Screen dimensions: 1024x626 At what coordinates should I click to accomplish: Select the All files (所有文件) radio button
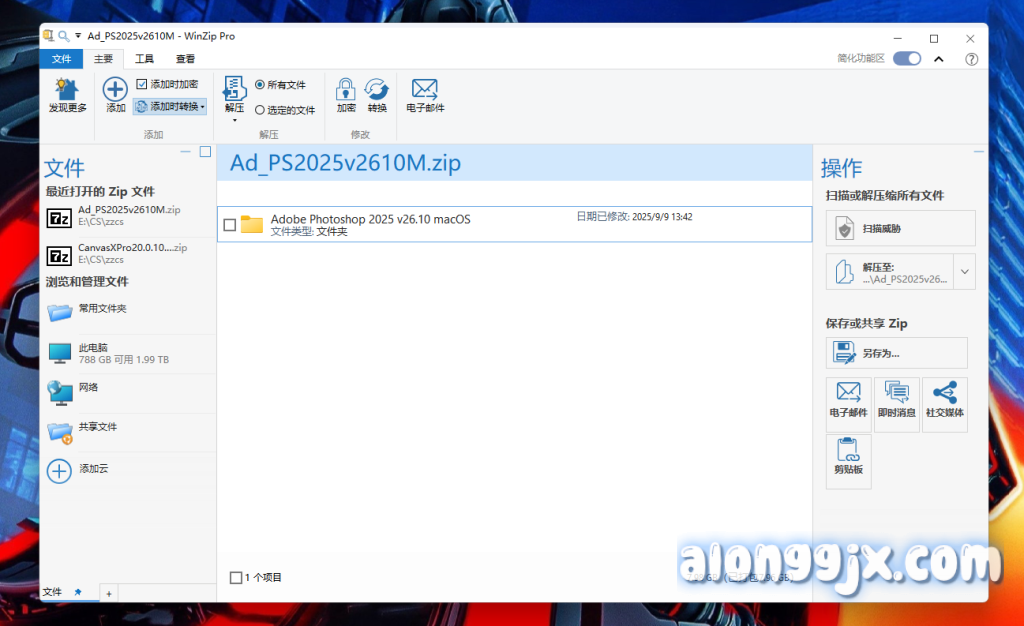[x=260, y=85]
